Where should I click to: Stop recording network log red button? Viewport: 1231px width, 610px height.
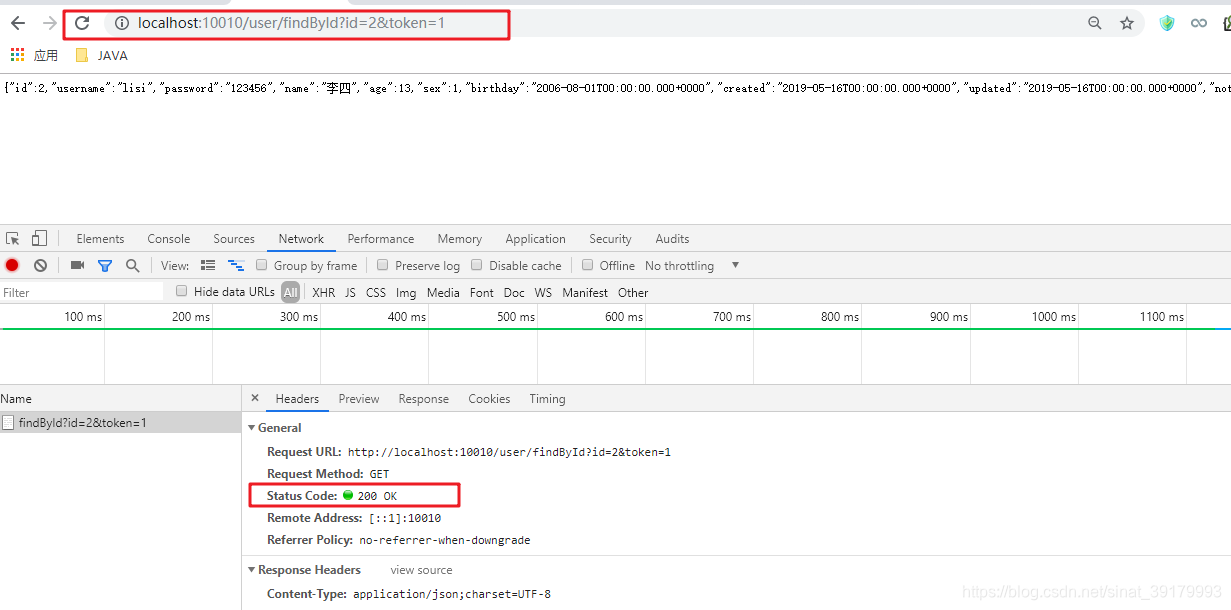point(12,265)
